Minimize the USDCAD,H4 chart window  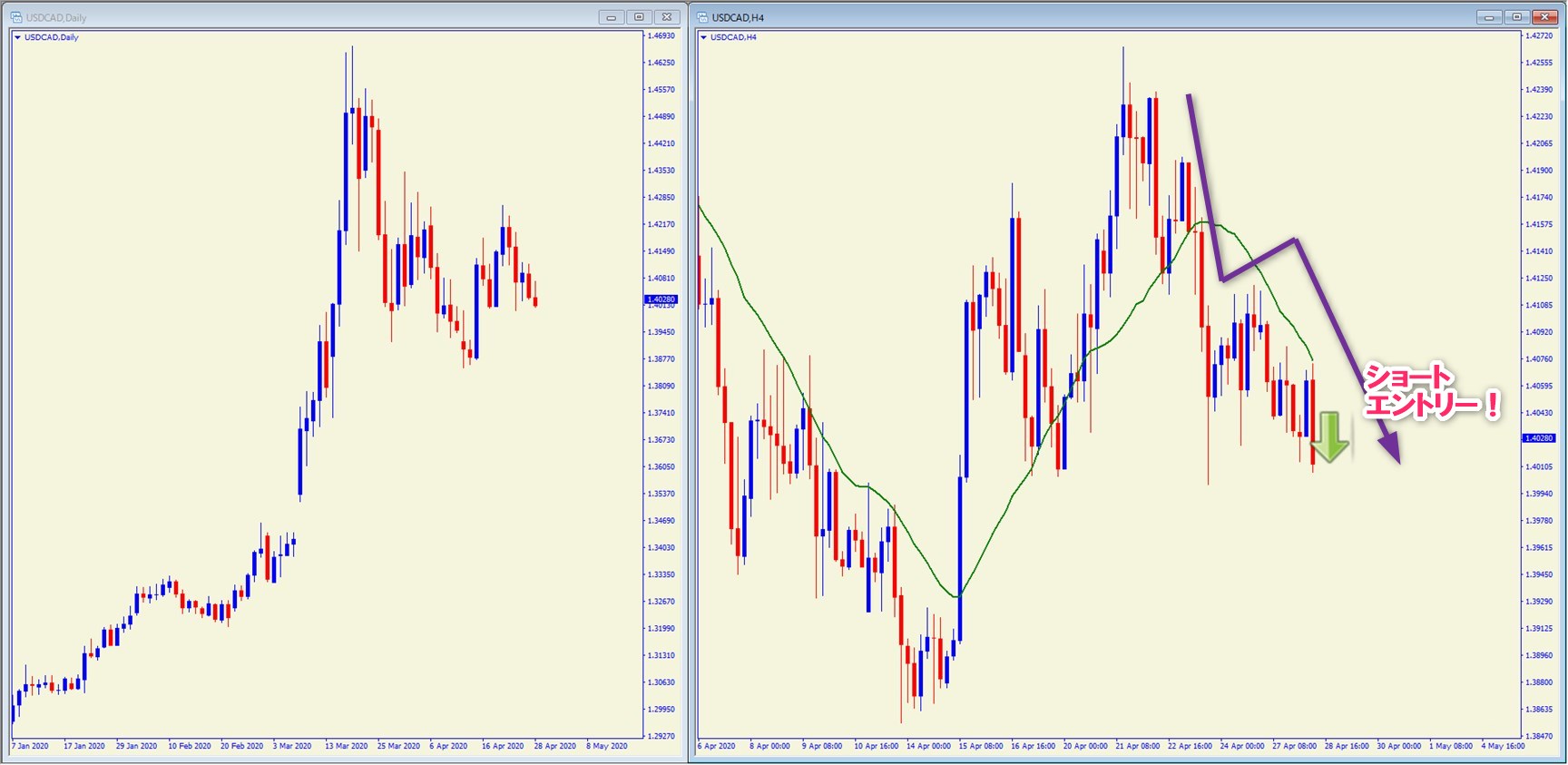(x=1489, y=17)
